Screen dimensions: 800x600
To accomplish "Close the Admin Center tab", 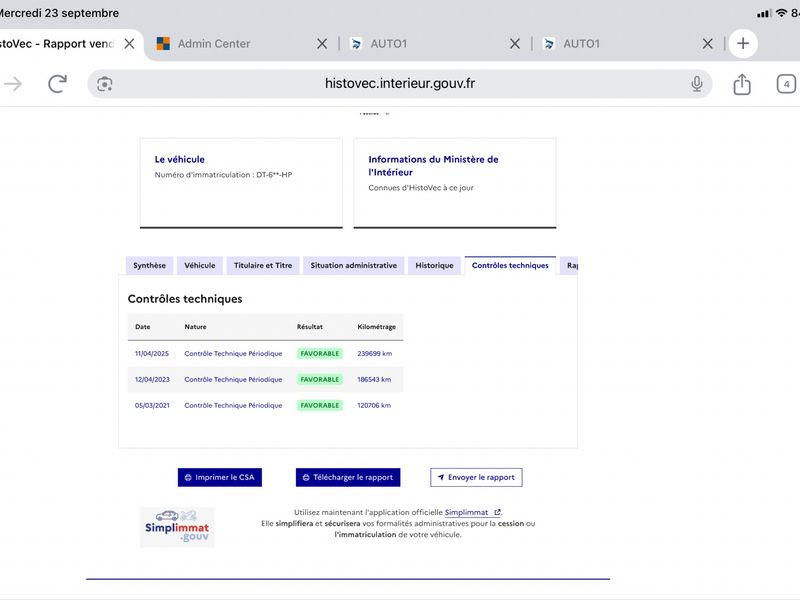I will 322,44.
